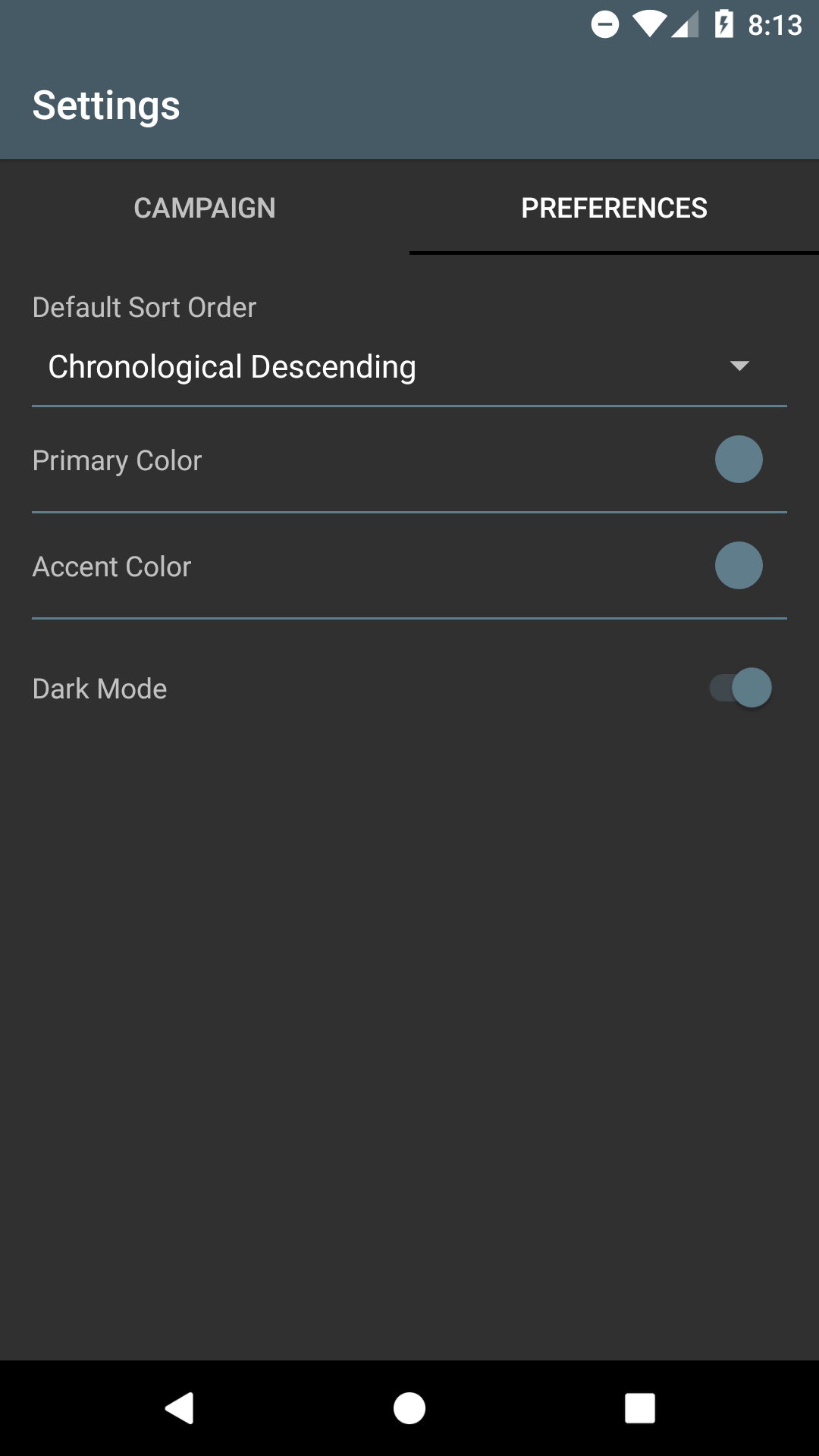Select the Preferences tab
The image size is (819, 1456).
tap(614, 208)
